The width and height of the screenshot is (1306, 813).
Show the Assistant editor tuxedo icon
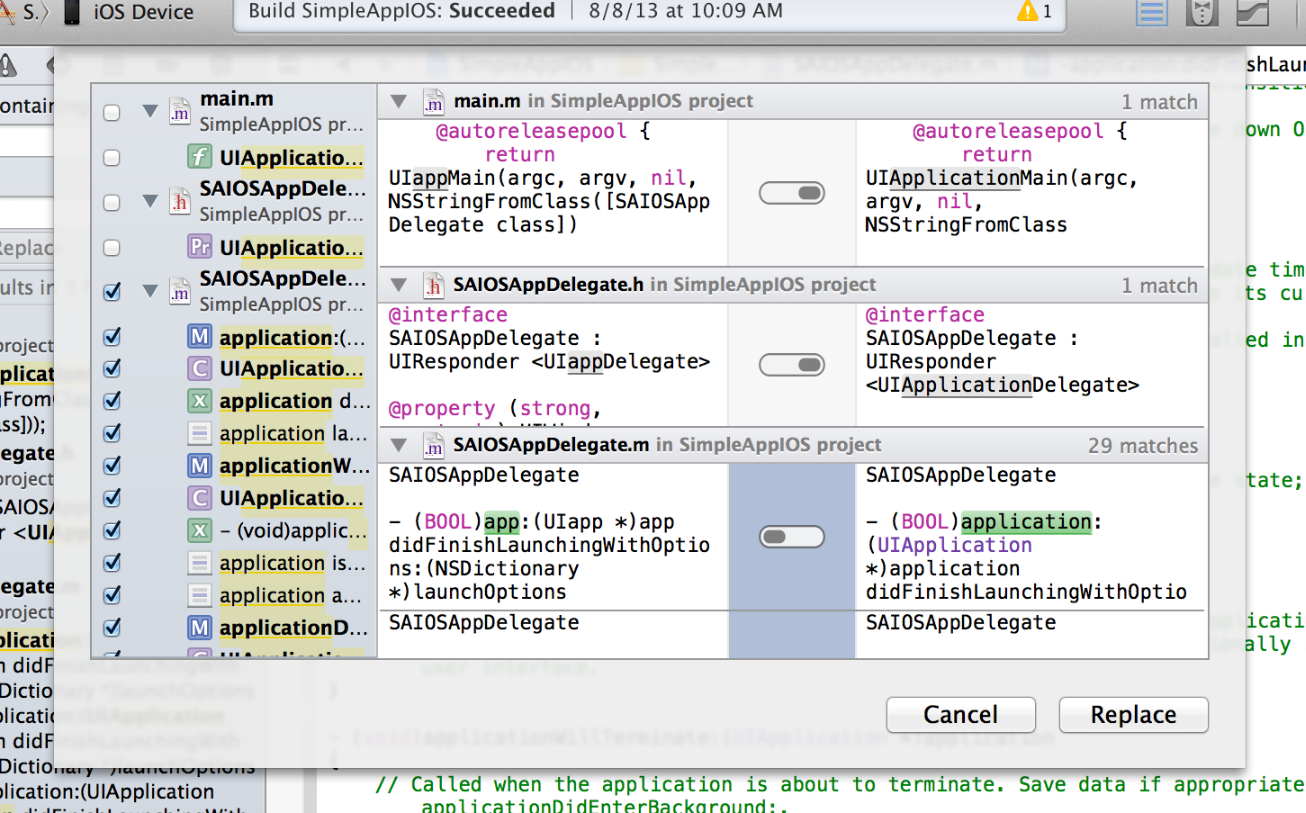1201,13
